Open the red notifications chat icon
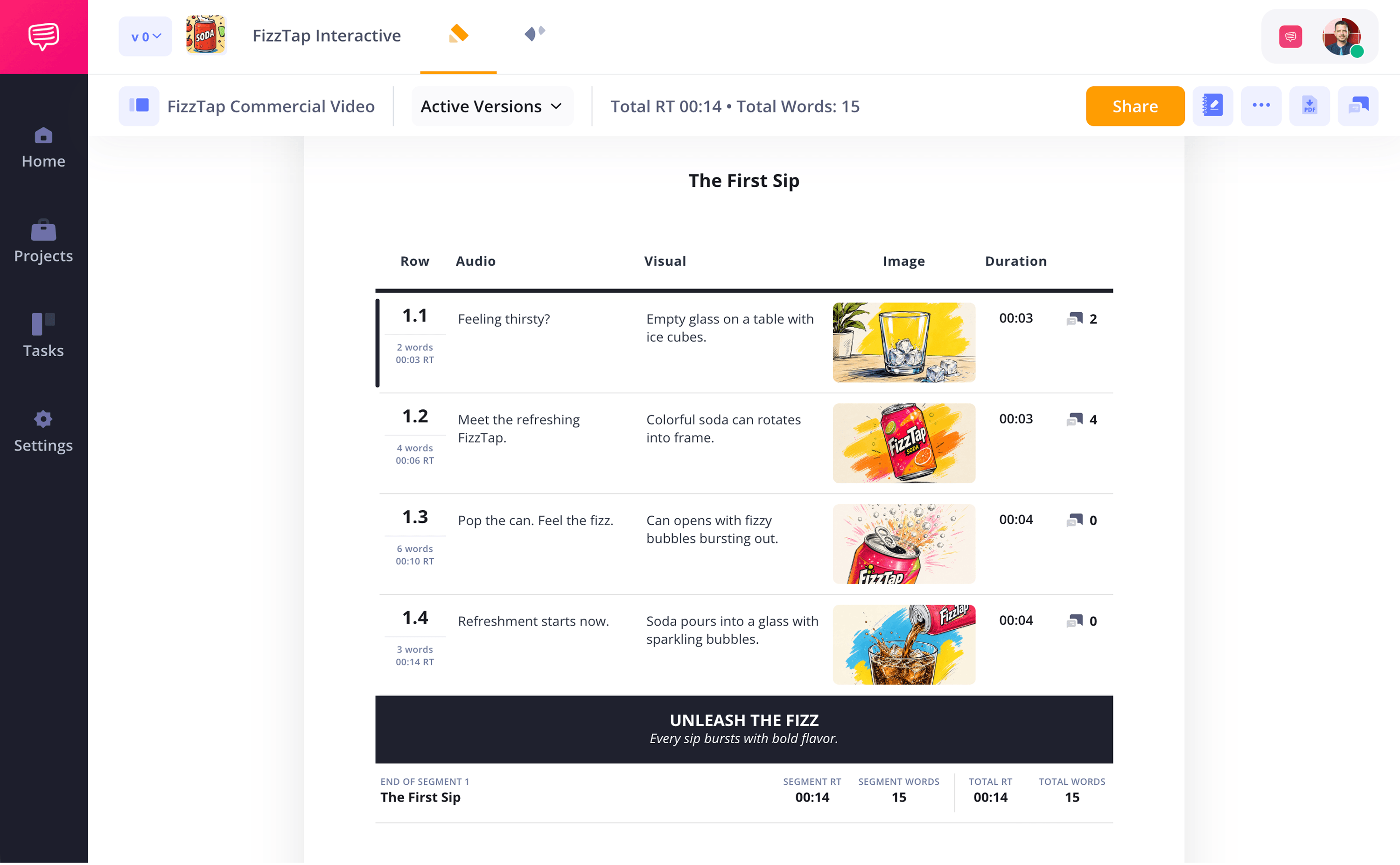1400x865 pixels. coord(1291,36)
